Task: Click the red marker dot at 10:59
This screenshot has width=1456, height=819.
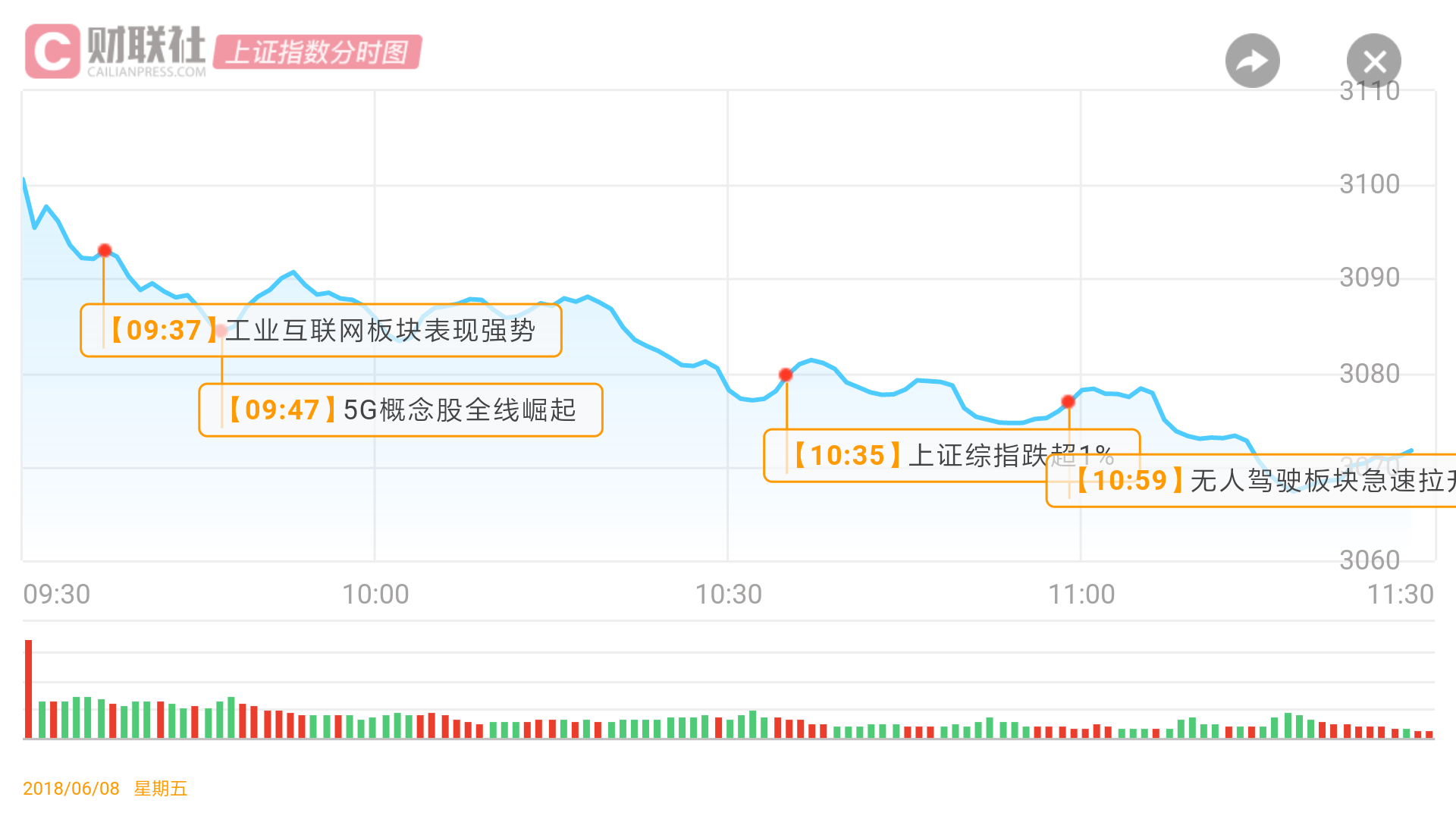Action: (1068, 401)
